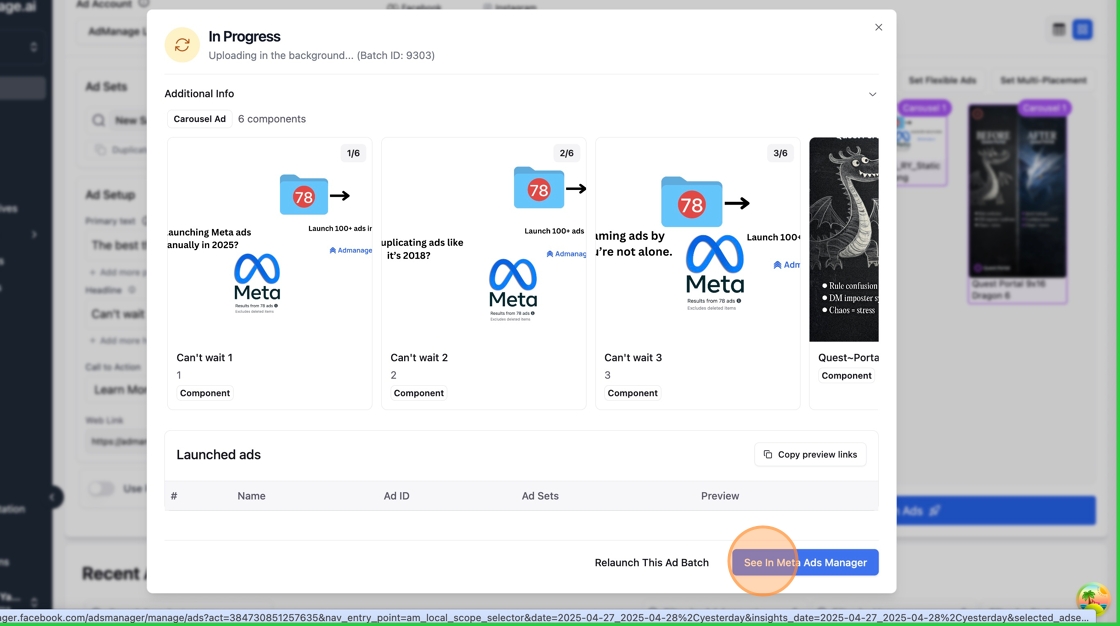This screenshot has height=626, width=1120.
Task: Click the copy icon in Copy preview links
Action: [768, 454]
